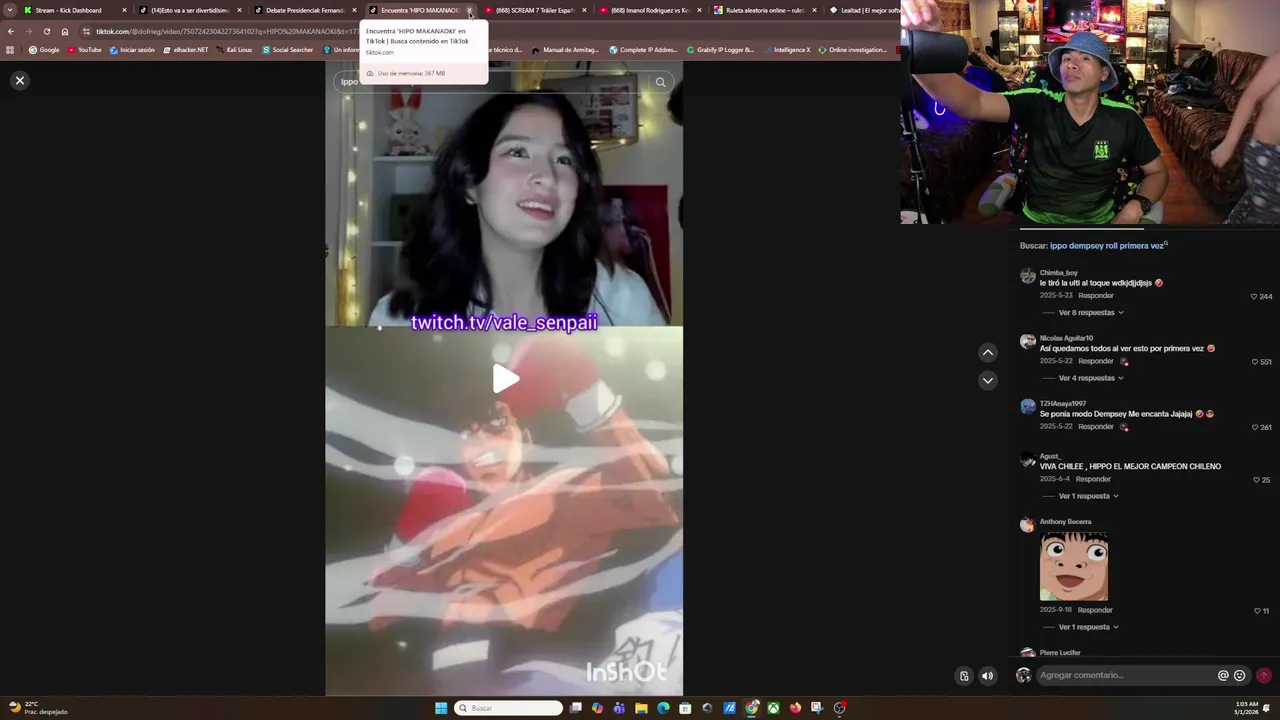
Task: Switch to 'Ruleta aleatoria online' tab
Action: click(x=764, y=10)
